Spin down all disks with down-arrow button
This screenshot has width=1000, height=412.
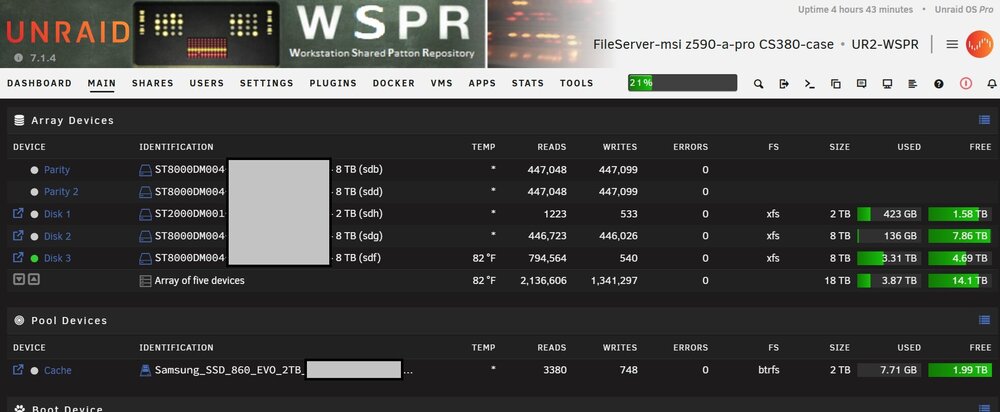click(19, 279)
